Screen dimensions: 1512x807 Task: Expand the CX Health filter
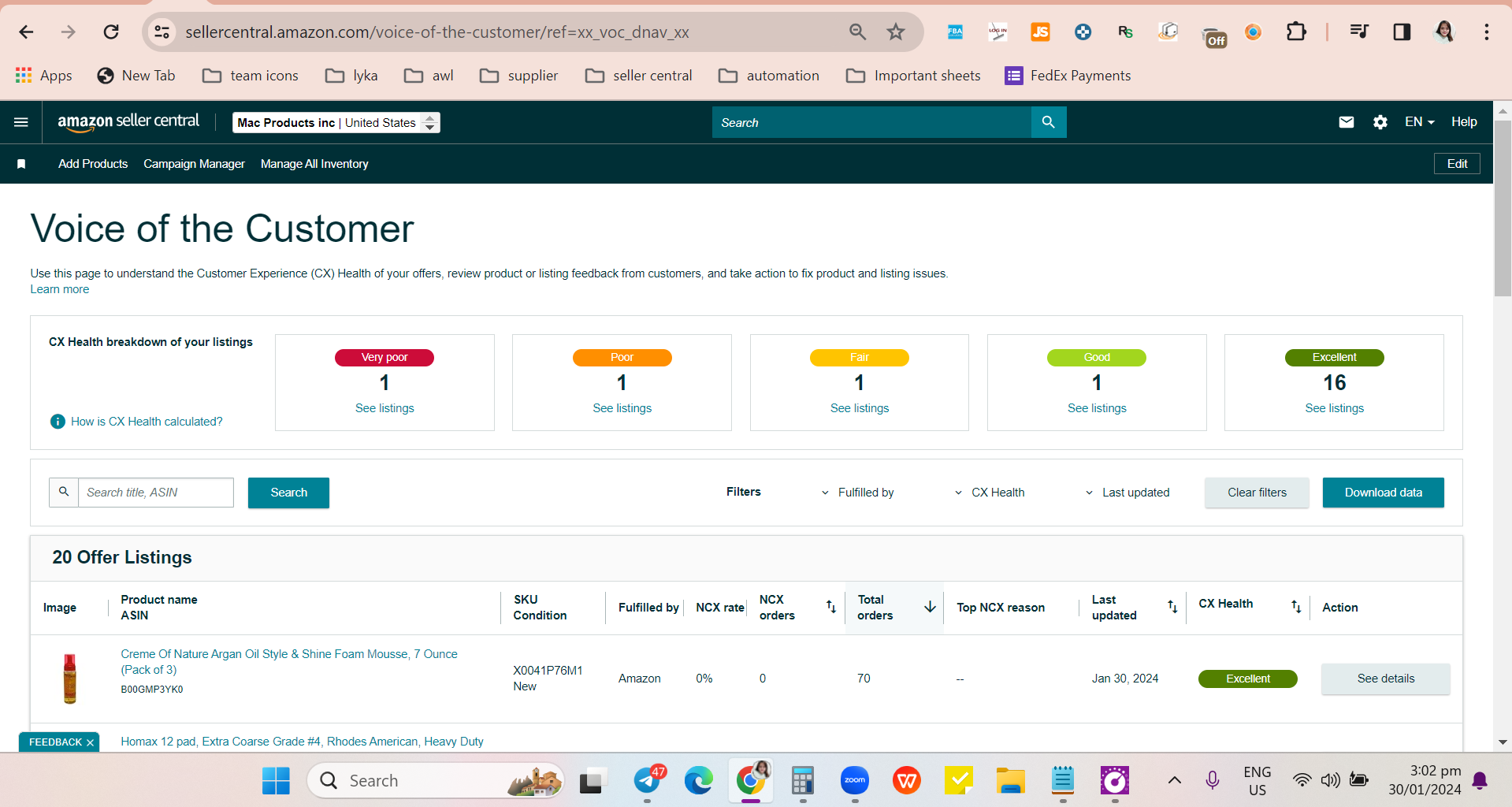click(x=990, y=493)
